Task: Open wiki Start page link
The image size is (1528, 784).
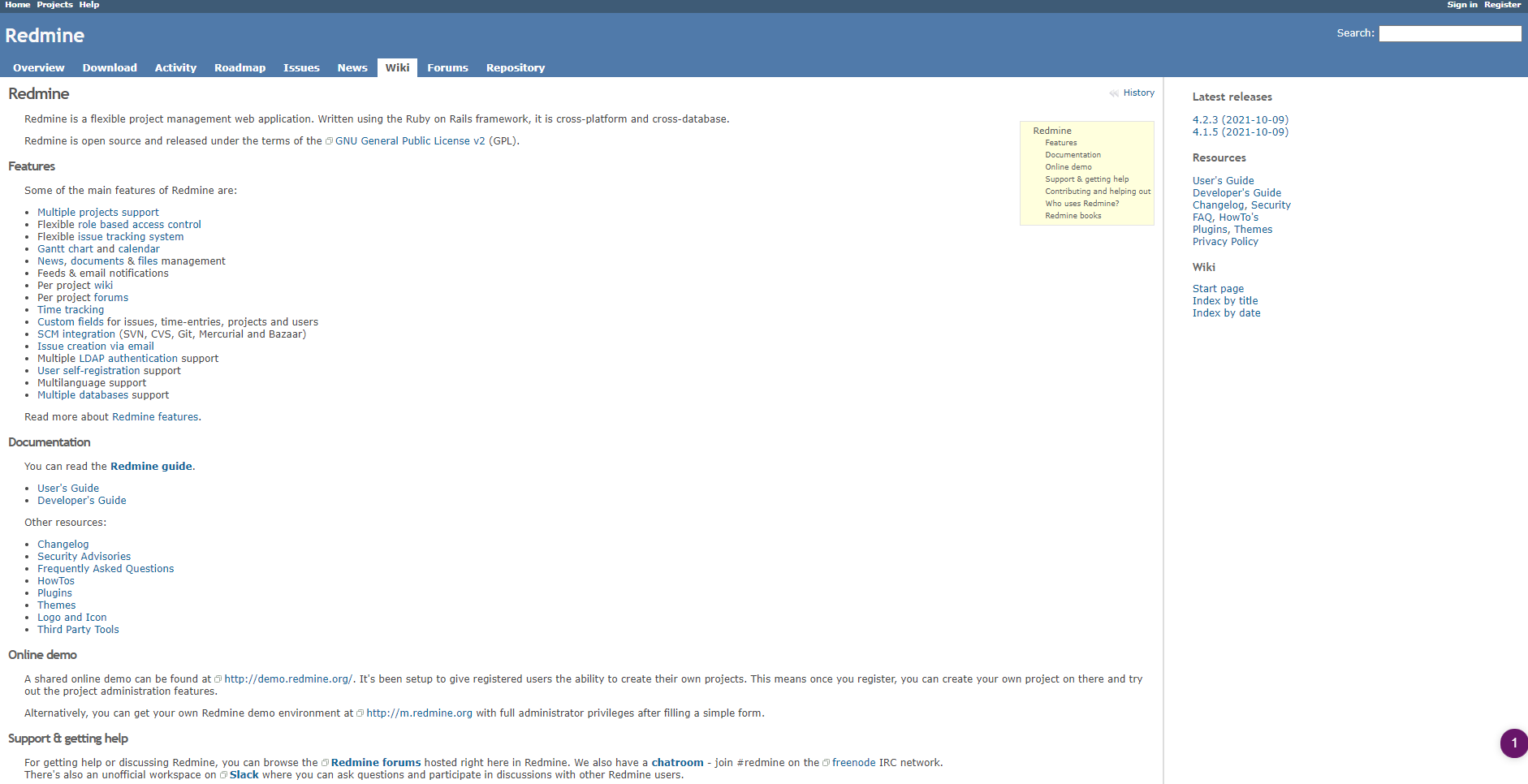Action: pyautogui.click(x=1218, y=289)
